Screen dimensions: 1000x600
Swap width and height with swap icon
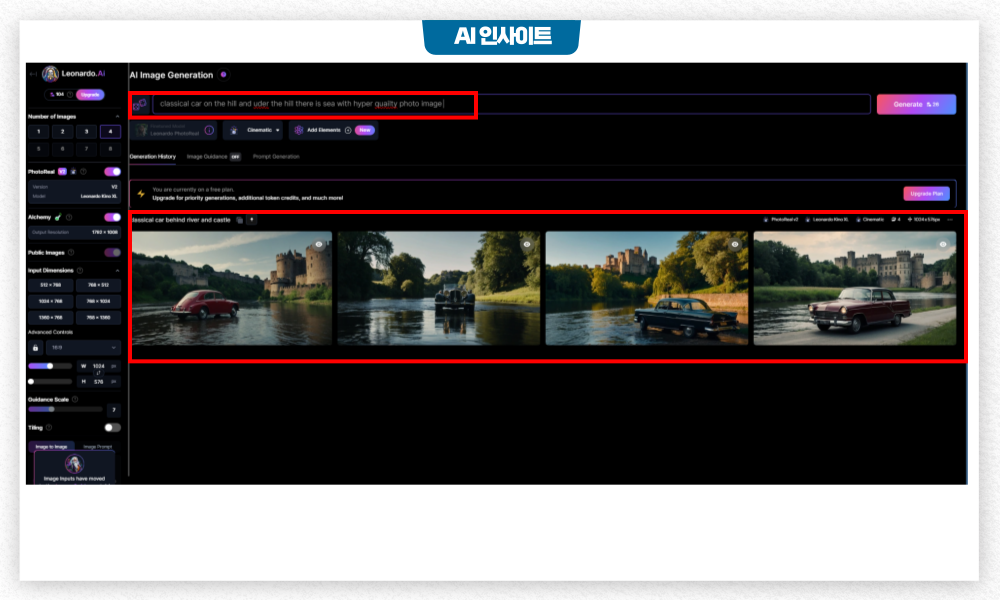98,374
